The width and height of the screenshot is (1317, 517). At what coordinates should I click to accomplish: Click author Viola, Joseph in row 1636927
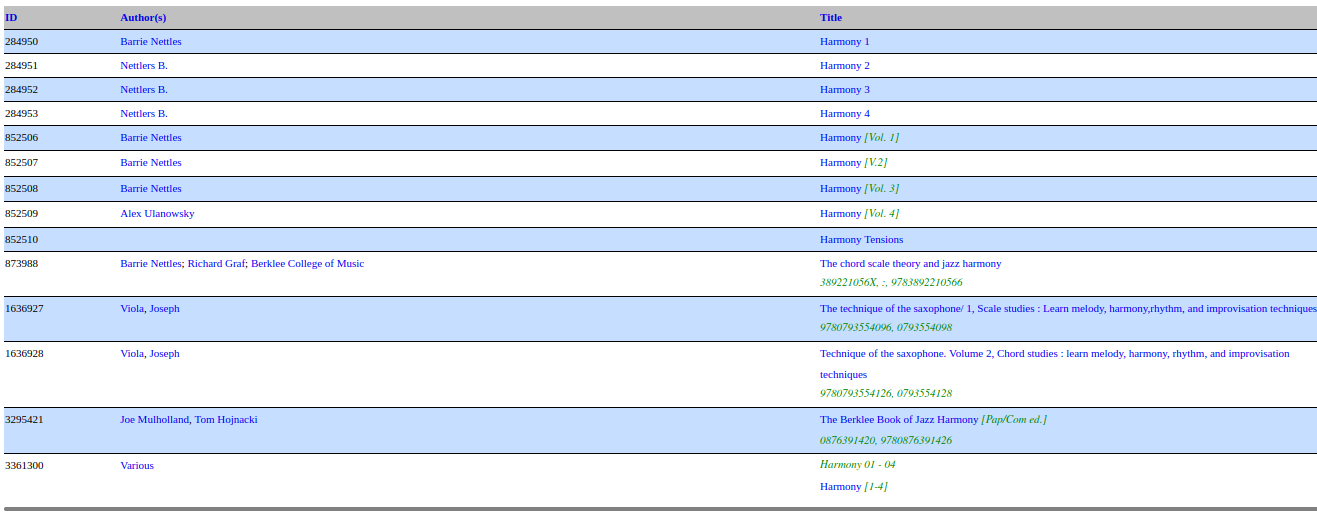click(x=150, y=308)
